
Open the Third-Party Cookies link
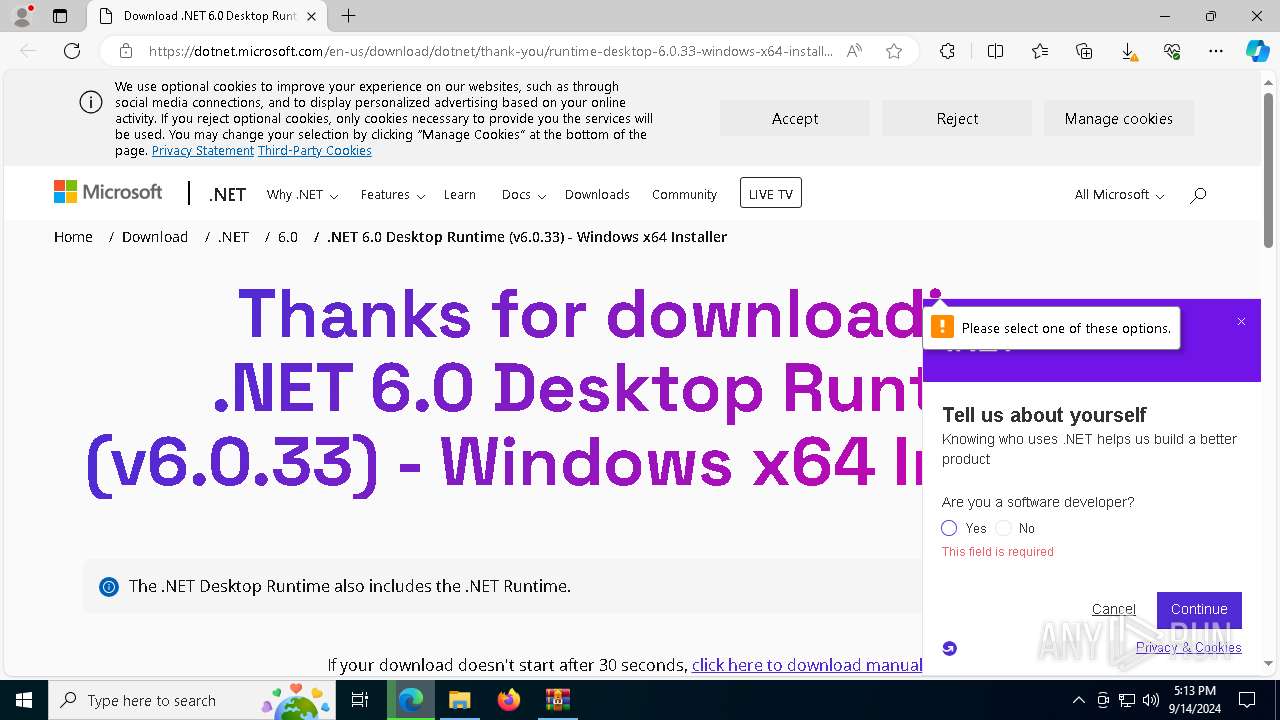point(315,151)
